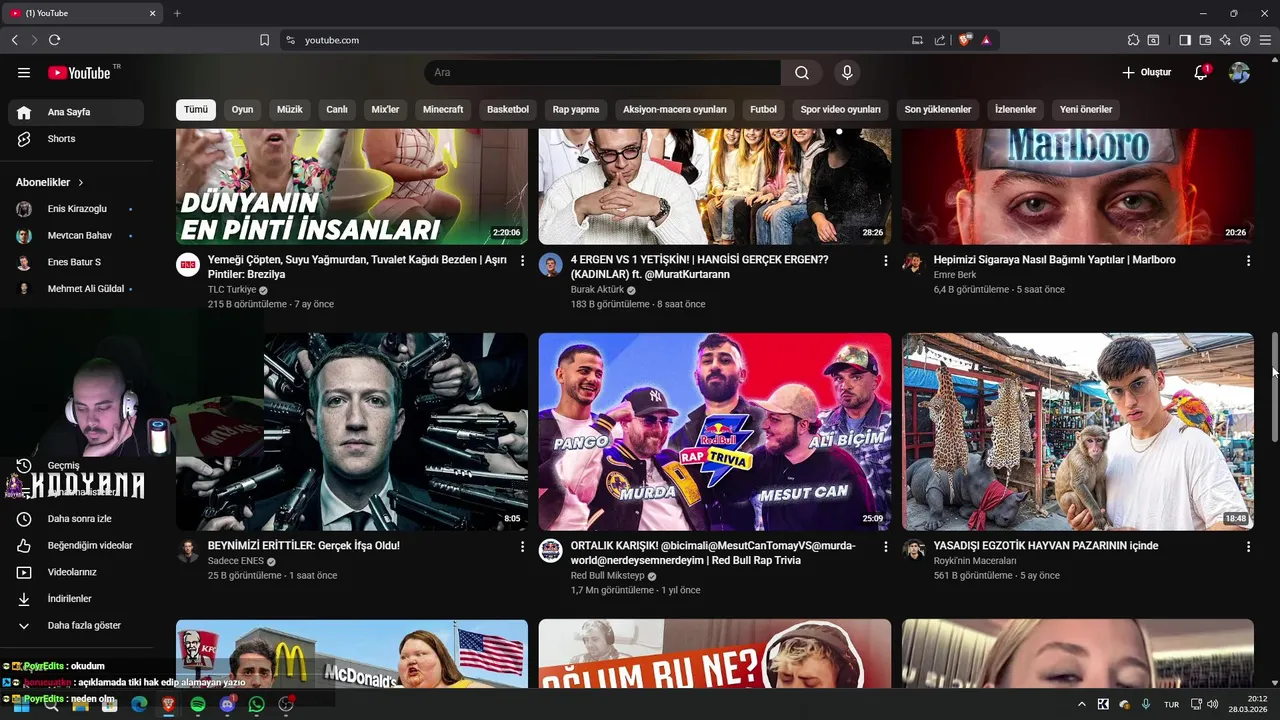Viewport: 1280px width, 720px height.
Task: Play the exotic animal market thumbnail
Action: (1078, 432)
